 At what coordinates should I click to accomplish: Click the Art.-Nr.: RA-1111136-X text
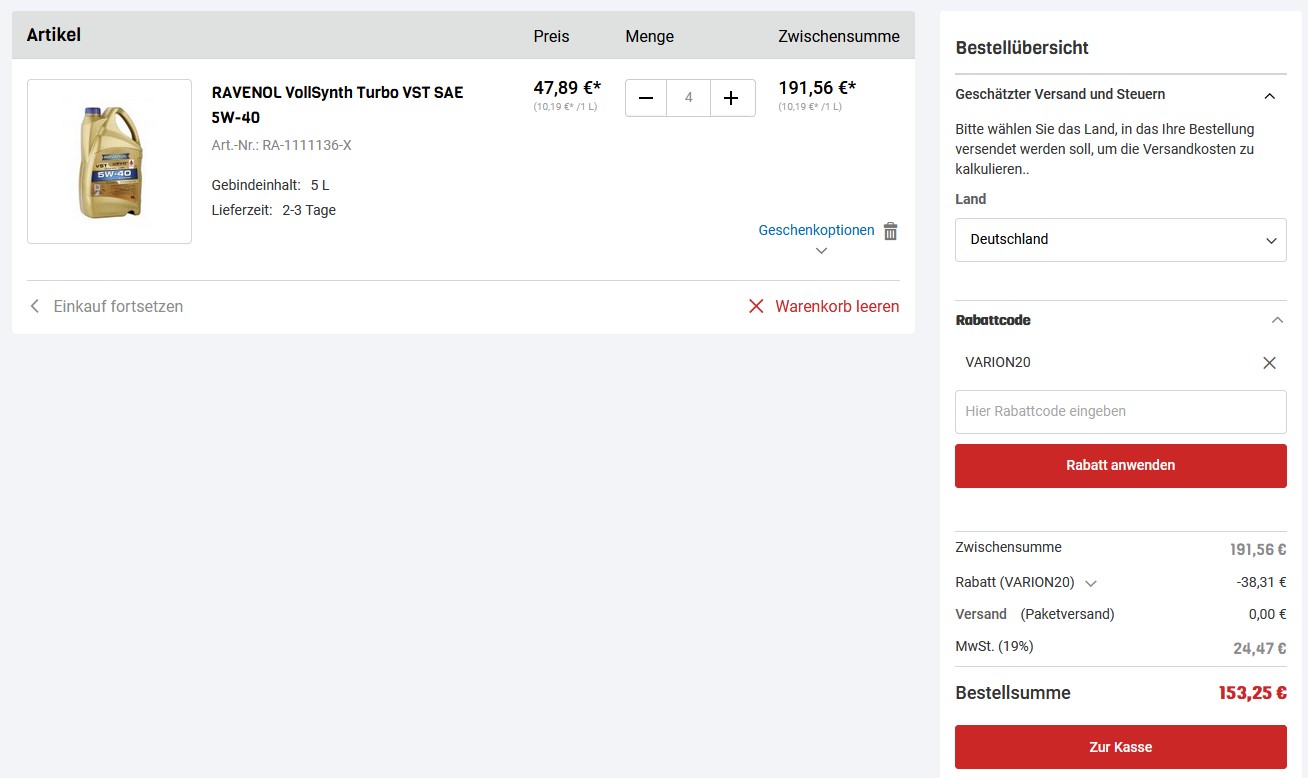282,145
